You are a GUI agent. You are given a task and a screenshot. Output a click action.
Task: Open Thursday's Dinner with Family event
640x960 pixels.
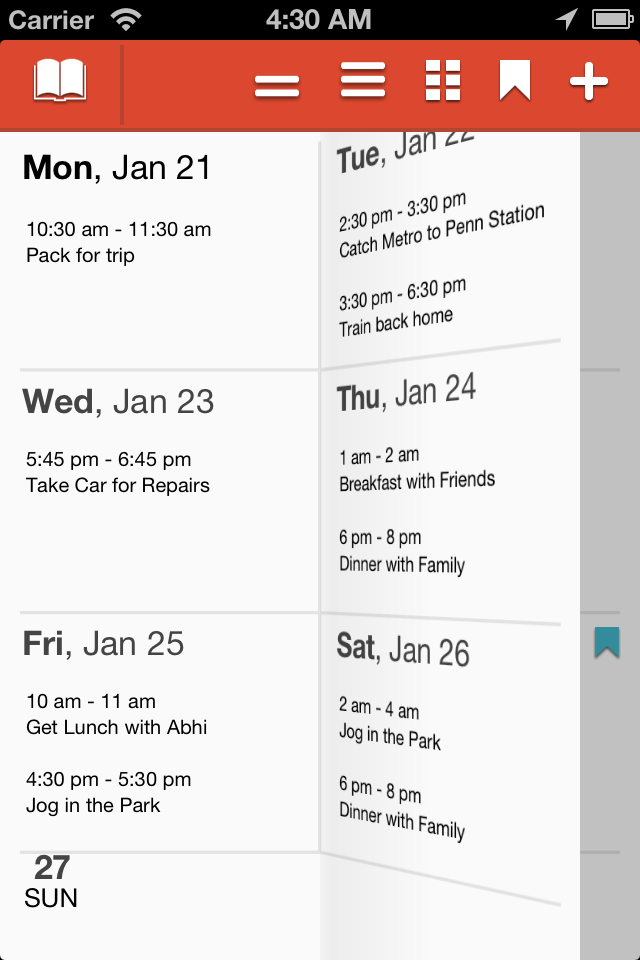(x=402, y=564)
